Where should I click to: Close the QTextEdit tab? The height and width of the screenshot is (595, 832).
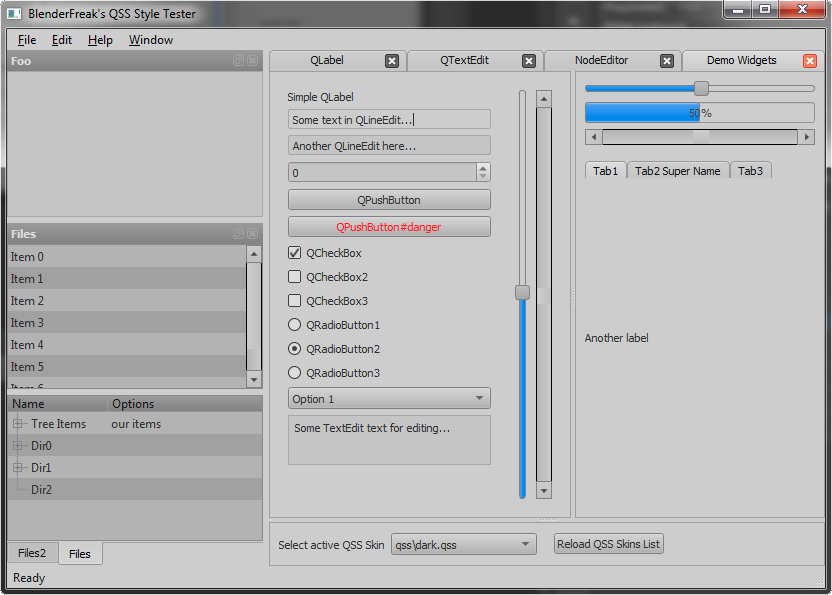(528, 61)
